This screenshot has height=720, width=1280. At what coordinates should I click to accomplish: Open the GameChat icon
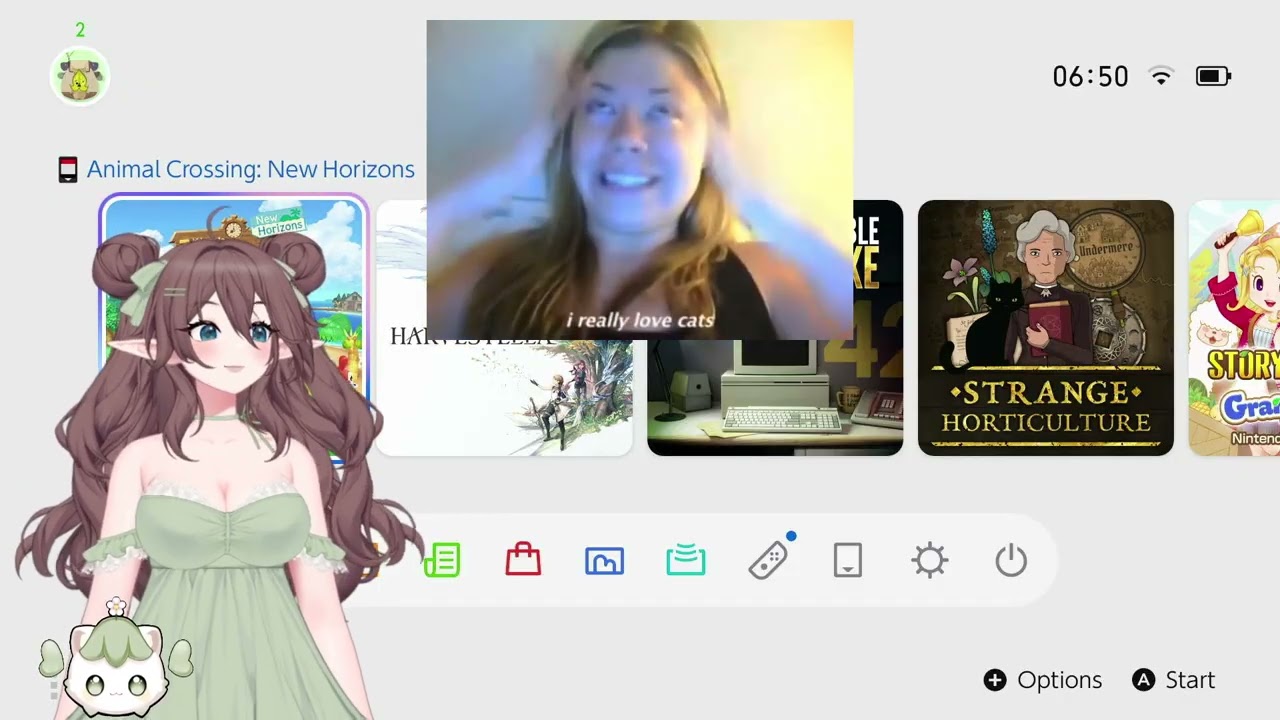686,561
